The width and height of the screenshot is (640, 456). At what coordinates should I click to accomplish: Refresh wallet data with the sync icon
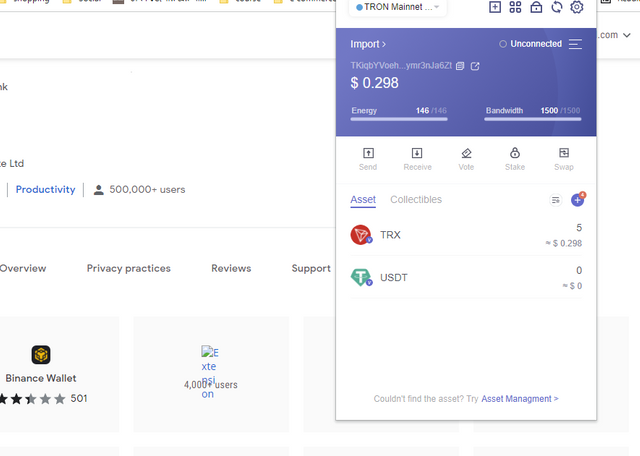[557, 7]
